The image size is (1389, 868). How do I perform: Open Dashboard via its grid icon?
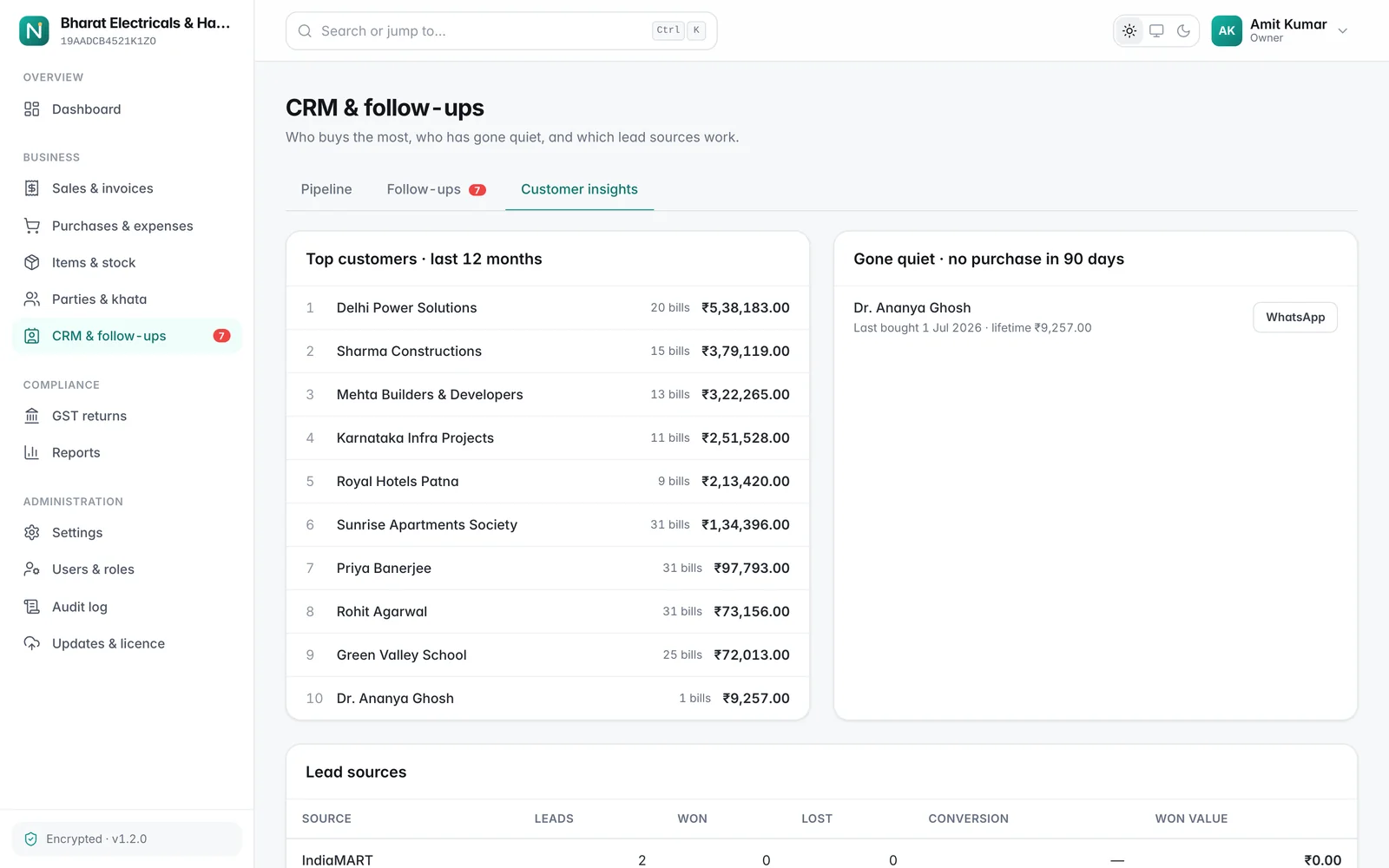click(32, 109)
